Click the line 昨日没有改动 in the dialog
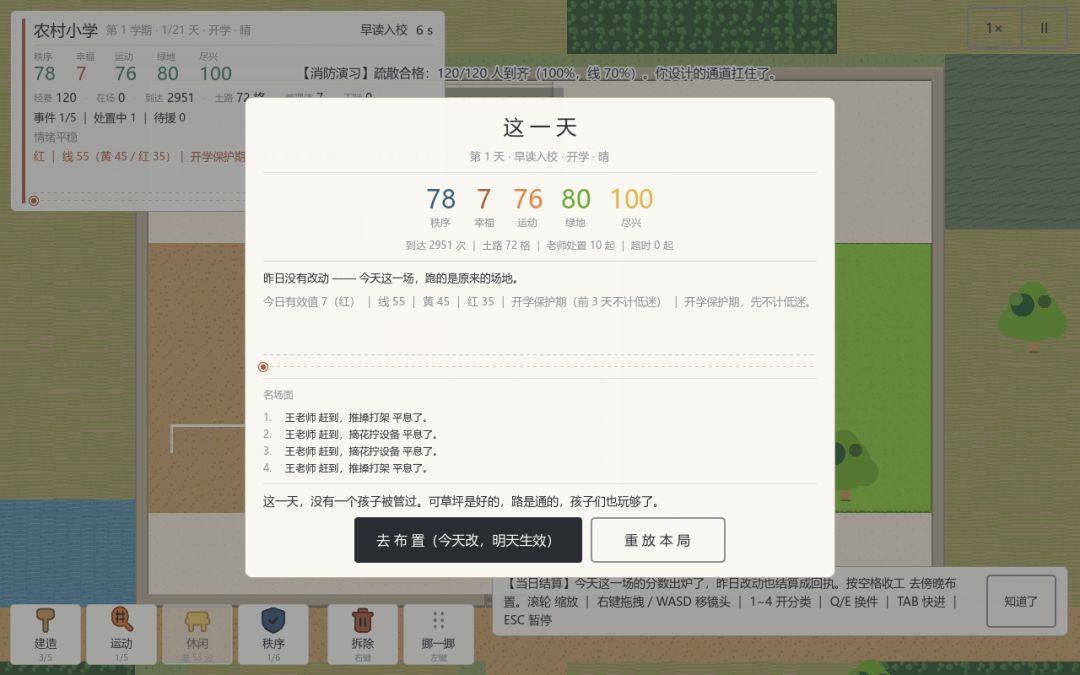1080x675 pixels. click(391, 278)
